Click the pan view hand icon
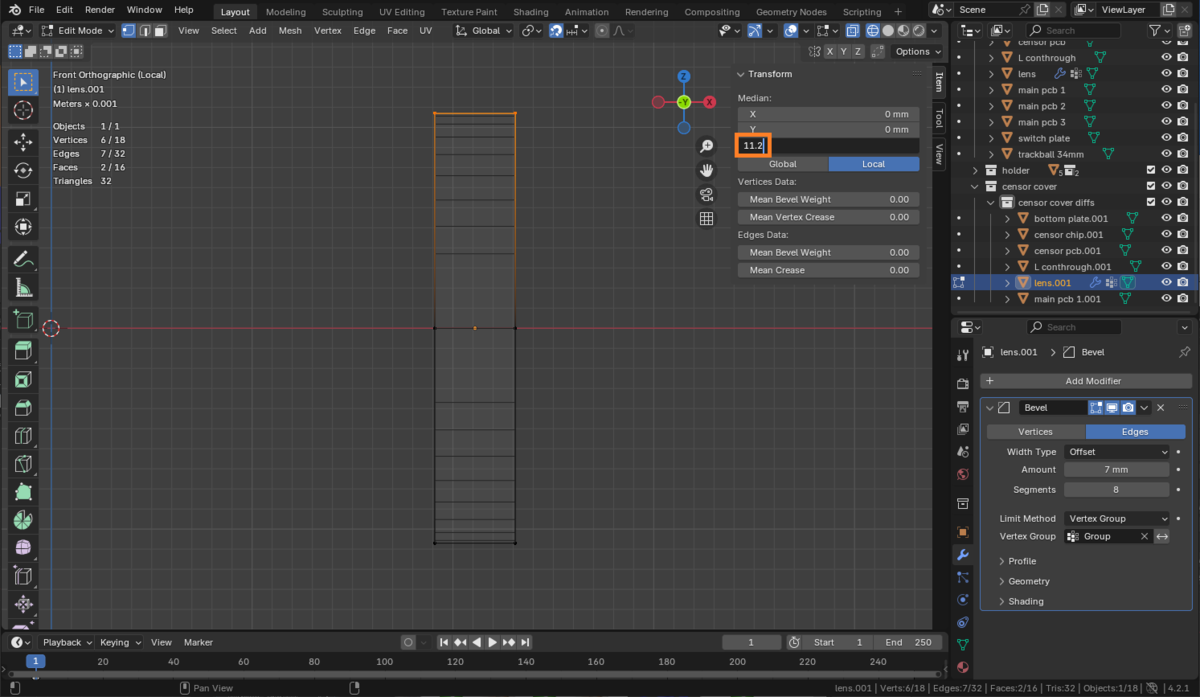1200x697 pixels. pos(706,170)
